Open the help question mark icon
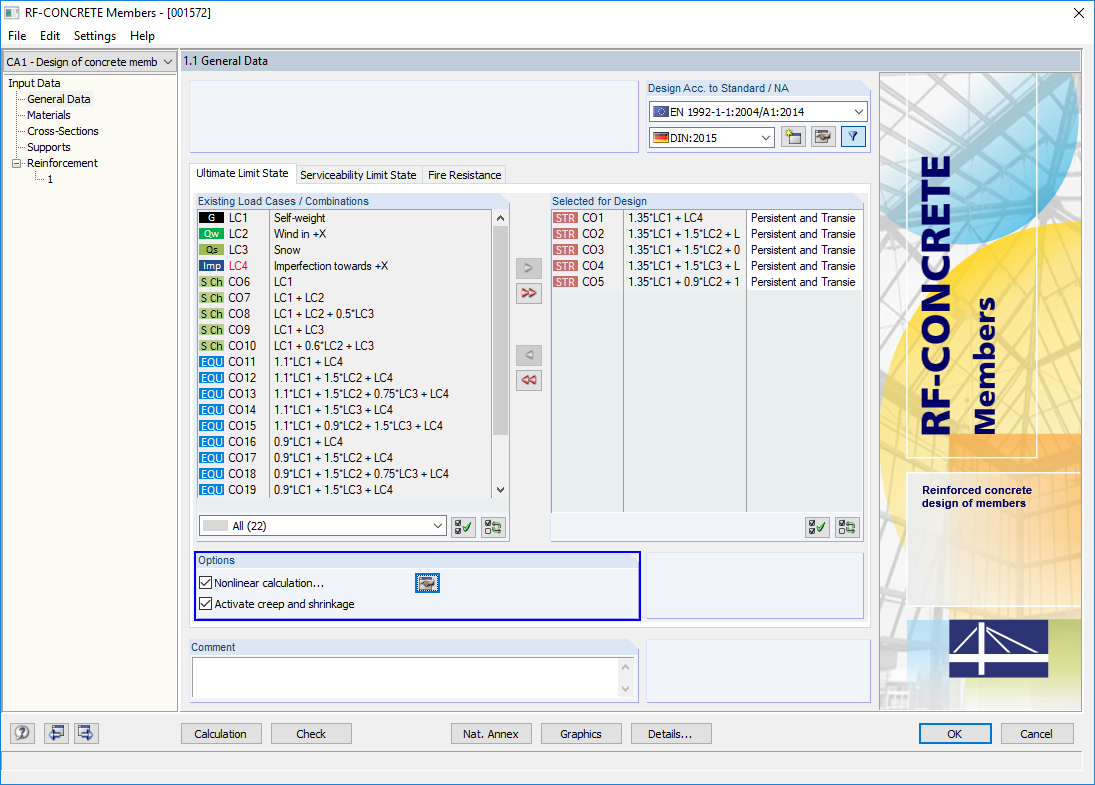The height and width of the screenshot is (785, 1095). (22, 733)
